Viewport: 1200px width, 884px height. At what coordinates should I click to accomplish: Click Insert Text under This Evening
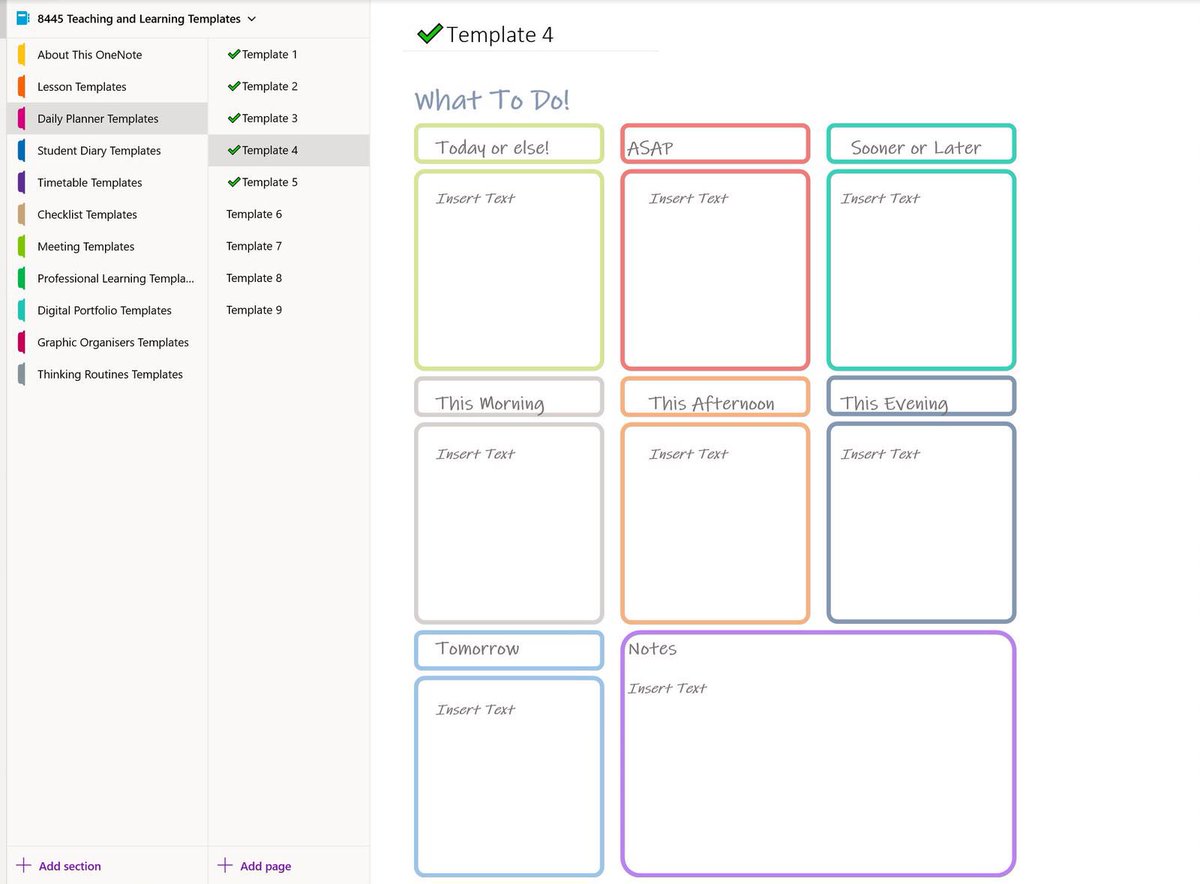[x=880, y=454]
